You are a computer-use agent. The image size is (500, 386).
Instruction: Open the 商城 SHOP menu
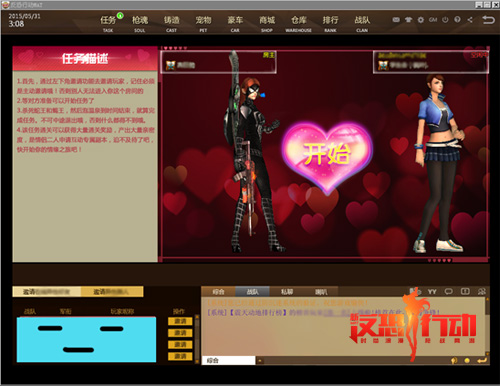coord(267,24)
